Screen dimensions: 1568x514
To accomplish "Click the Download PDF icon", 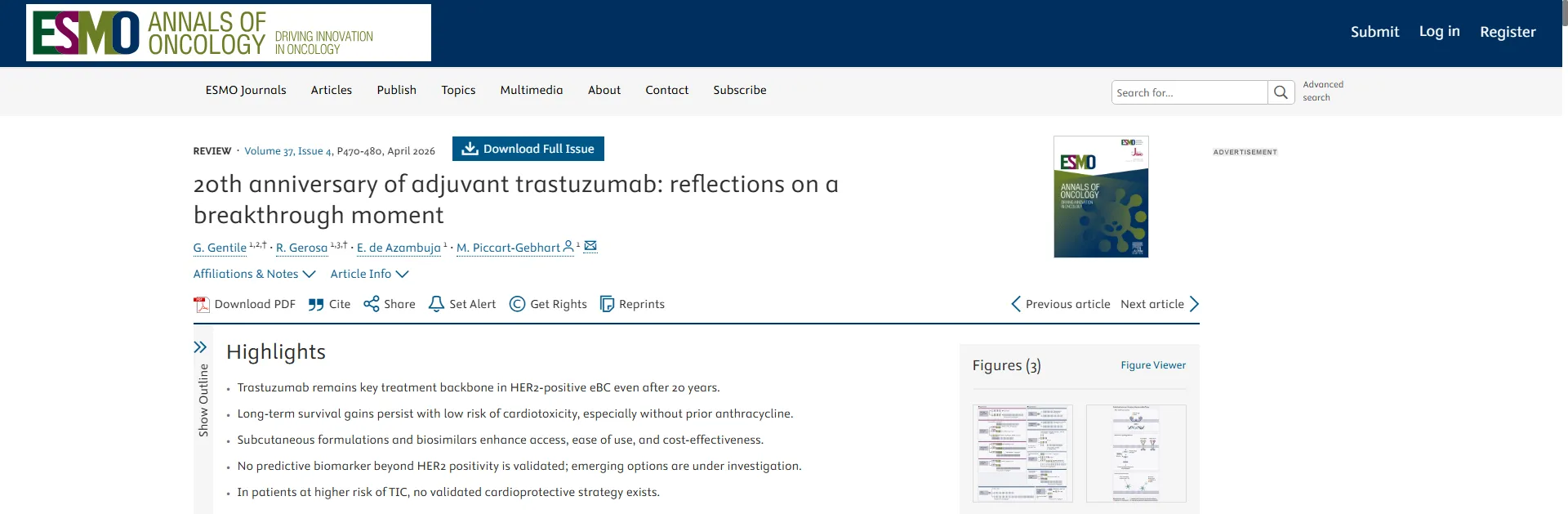I will [202, 304].
